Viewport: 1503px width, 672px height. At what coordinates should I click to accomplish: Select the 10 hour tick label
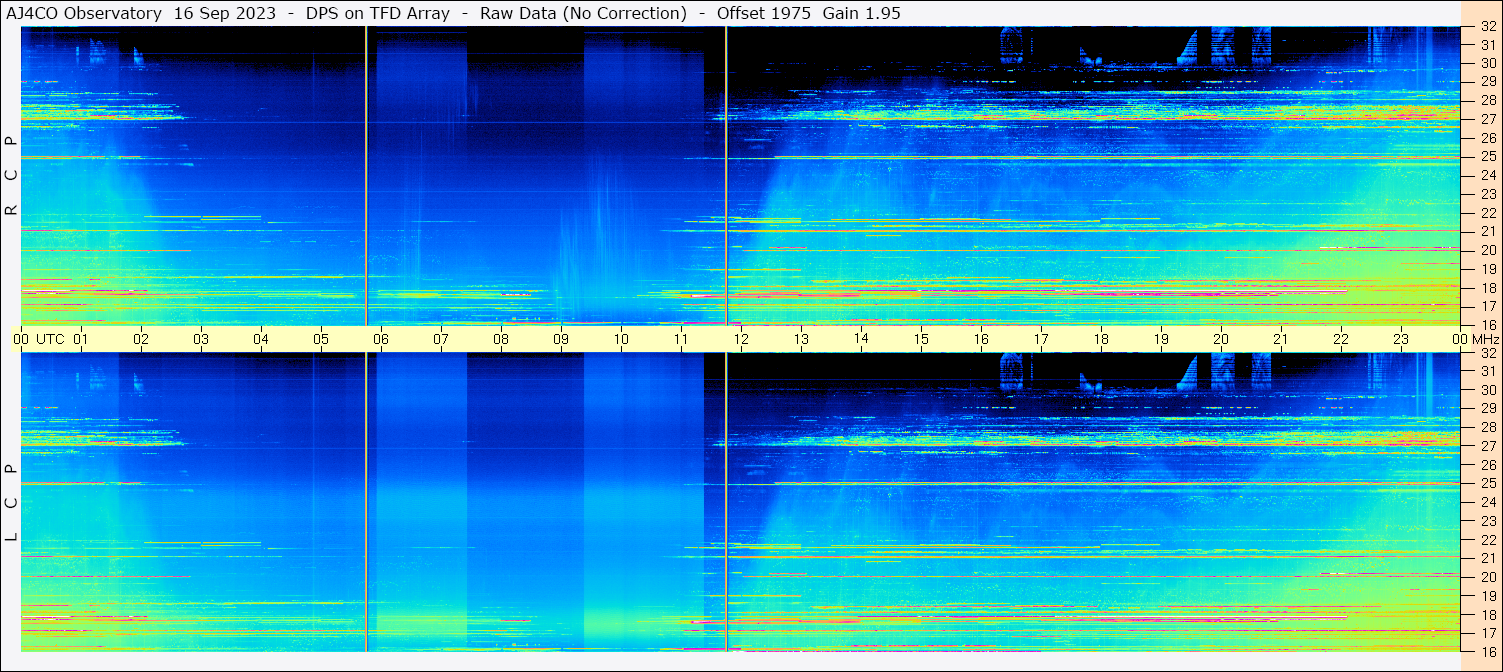coord(621,339)
